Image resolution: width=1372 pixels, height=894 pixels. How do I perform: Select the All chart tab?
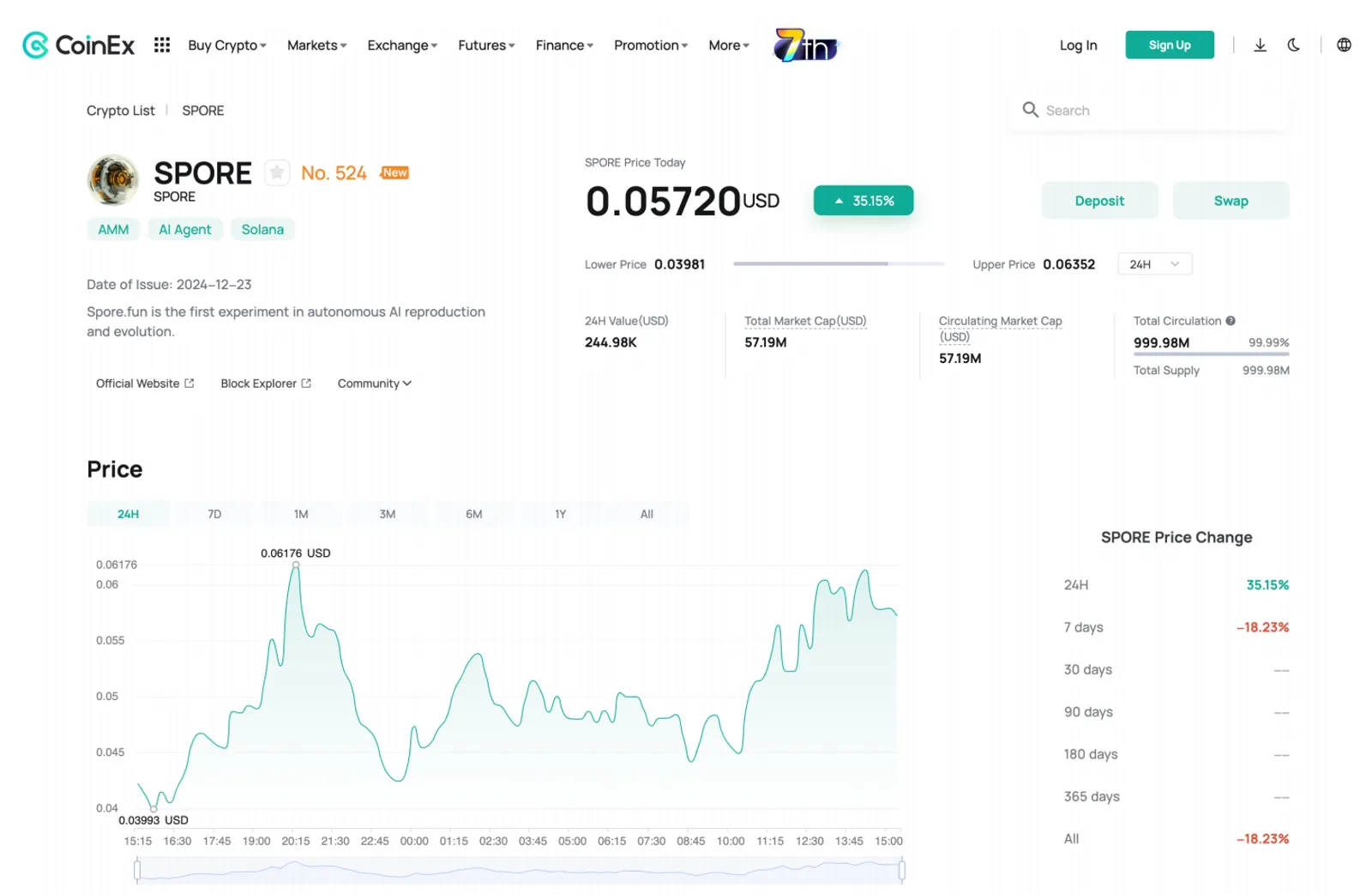point(647,514)
